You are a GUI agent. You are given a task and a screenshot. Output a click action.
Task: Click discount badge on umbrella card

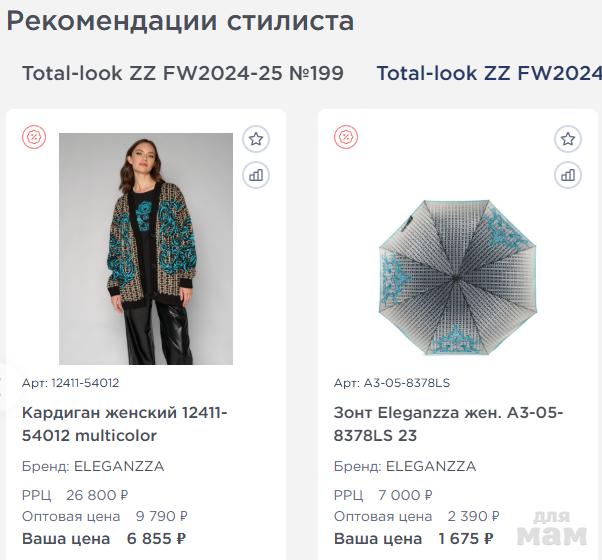346,137
